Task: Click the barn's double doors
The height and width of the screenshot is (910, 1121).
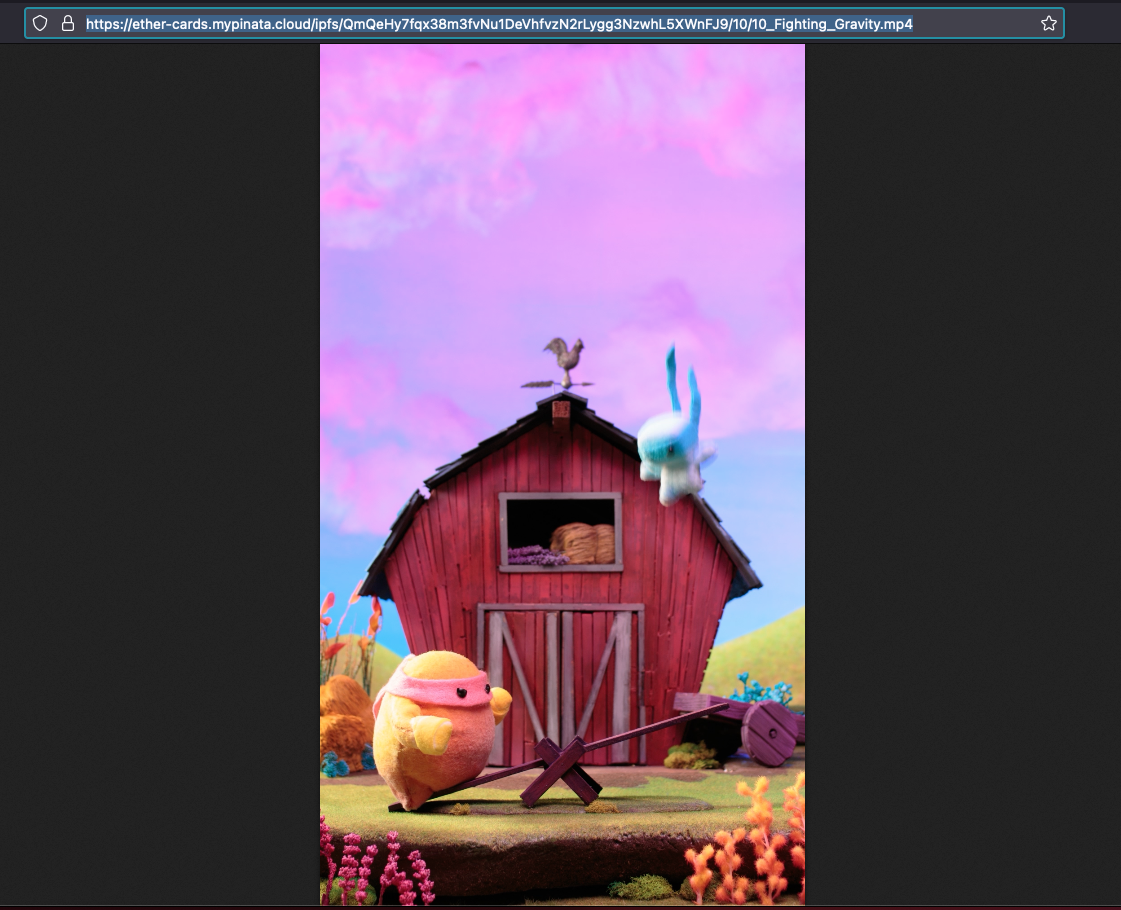Action: (x=561, y=680)
